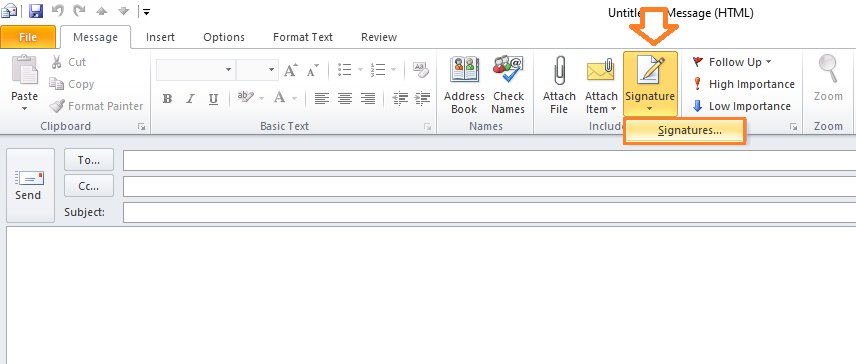Click the Cut scissors command

pyautogui.click(x=68, y=62)
